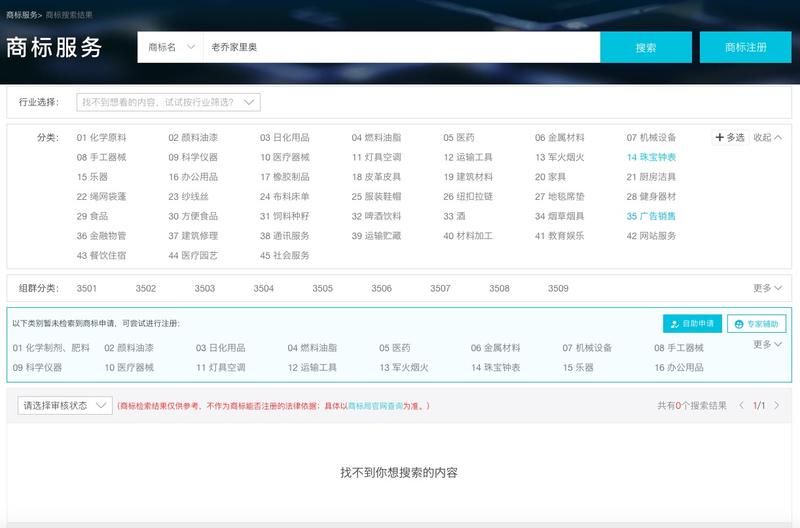The image size is (800, 528).
Task: Go to the next results page arrow
Action: coord(777,406)
